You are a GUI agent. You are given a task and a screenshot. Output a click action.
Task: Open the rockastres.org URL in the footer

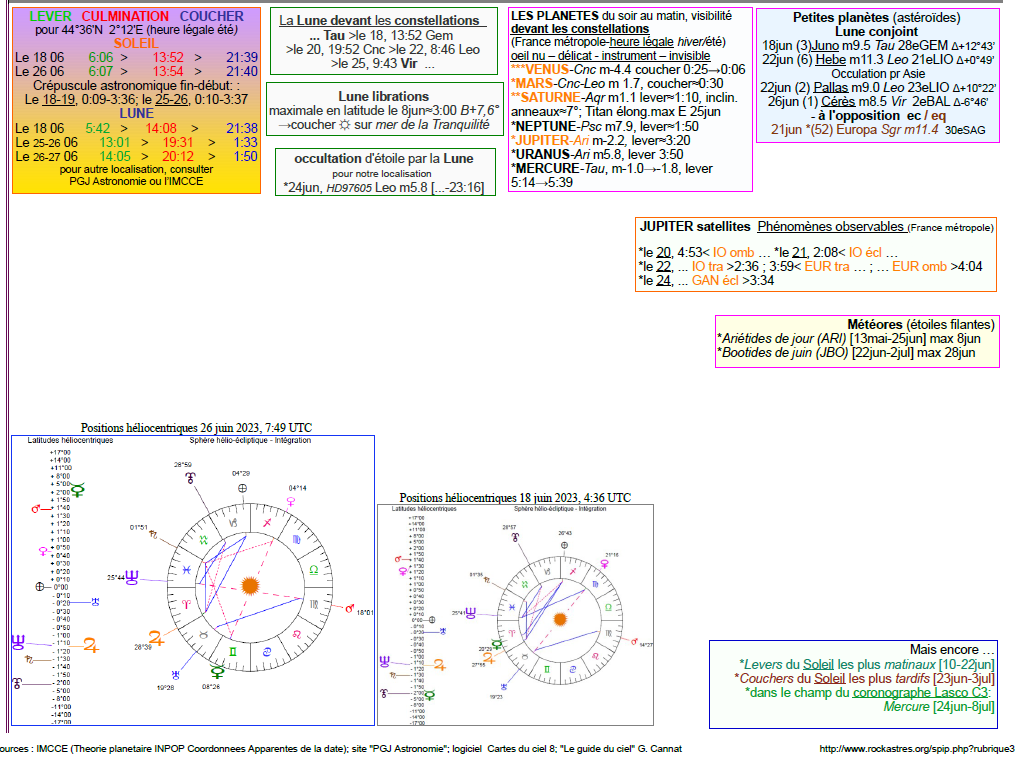click(917, 748)
